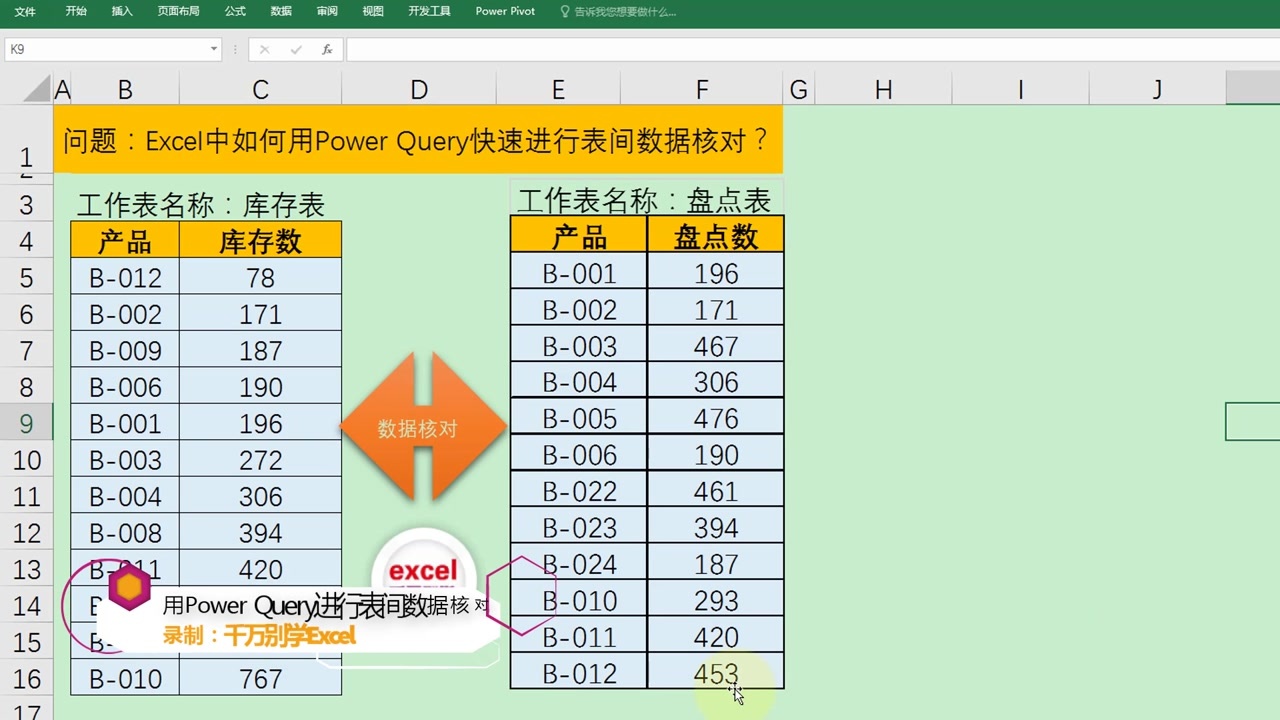Click the Name Box showing K9
The width and height of the screenshot is (1280, 720).
(105, 49)
